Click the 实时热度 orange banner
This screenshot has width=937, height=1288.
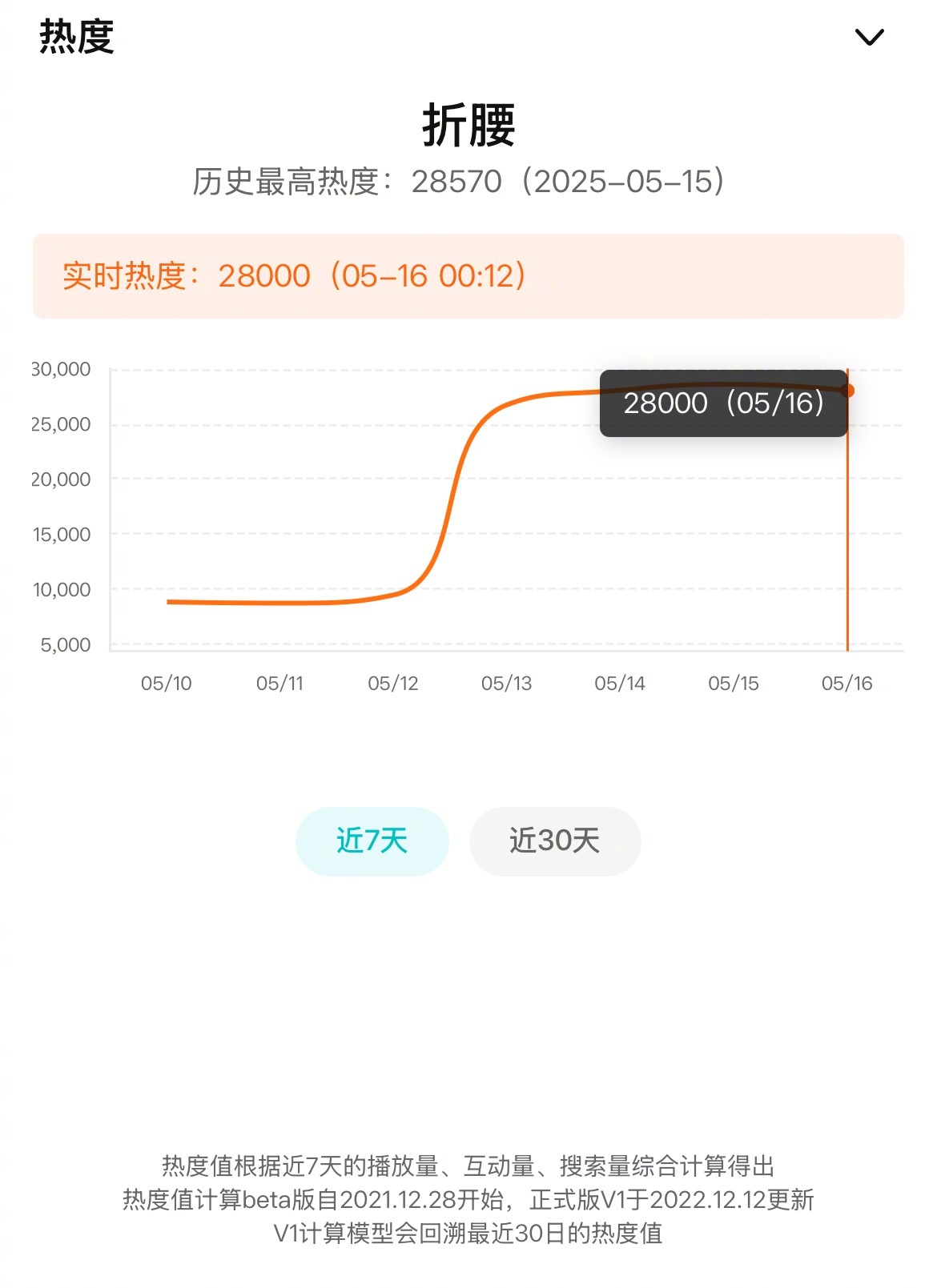[x=468, y=276]
